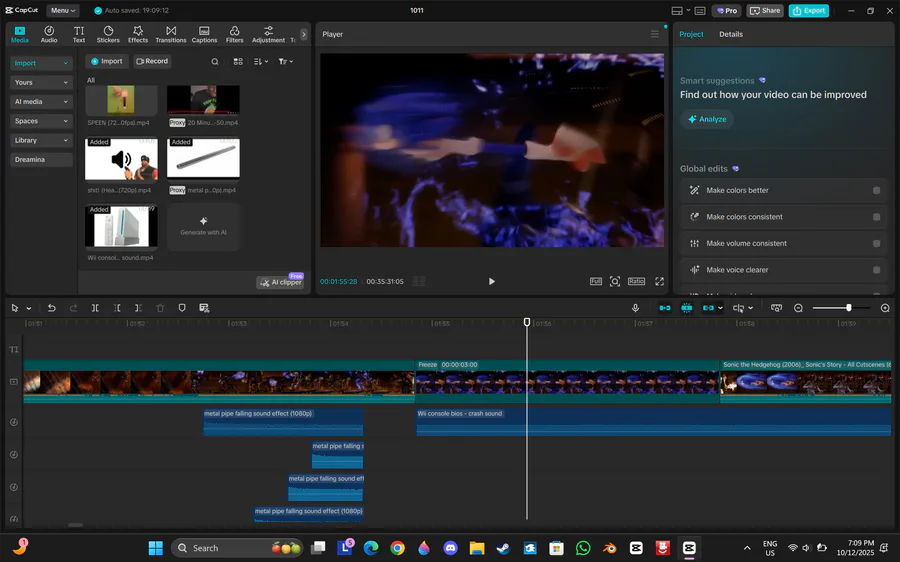Switch media grid view layout

(238, 61)
